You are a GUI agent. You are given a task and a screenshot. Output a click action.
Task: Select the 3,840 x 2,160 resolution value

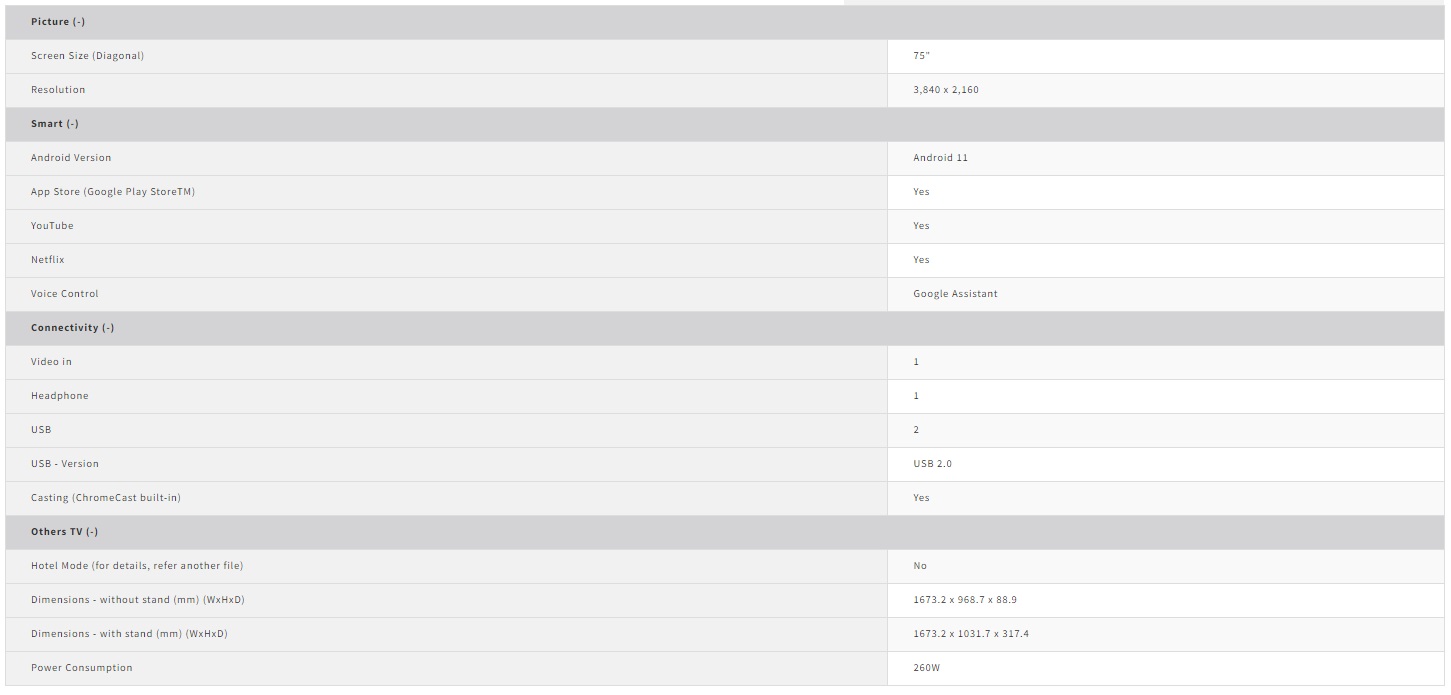[945, 90]
